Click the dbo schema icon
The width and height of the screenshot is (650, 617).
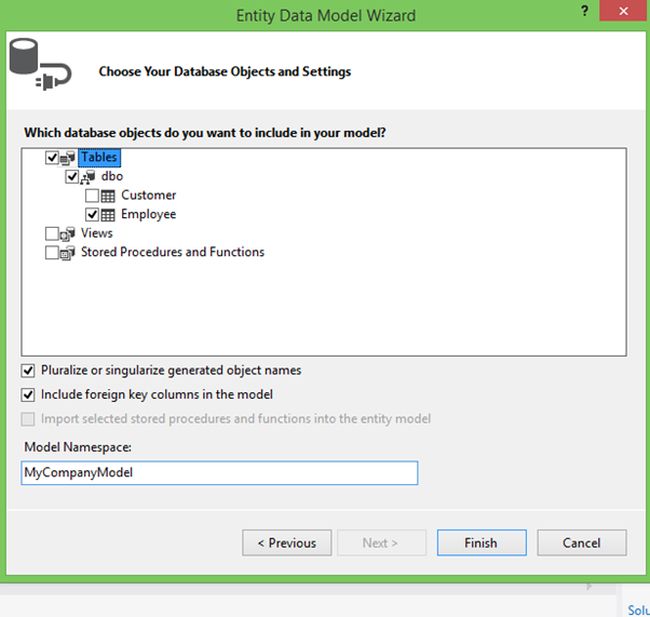[88, 177]
